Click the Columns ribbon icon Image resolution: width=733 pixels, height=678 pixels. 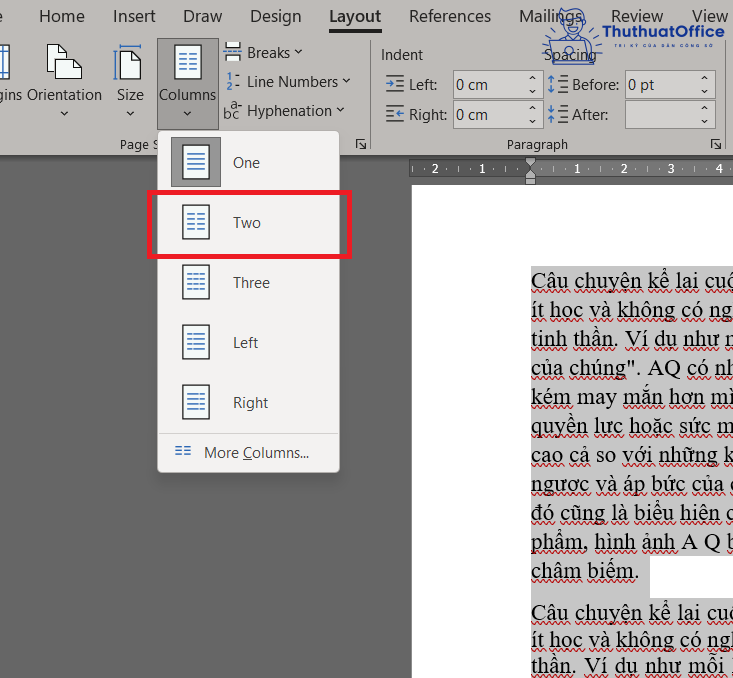tap(188, 62)
